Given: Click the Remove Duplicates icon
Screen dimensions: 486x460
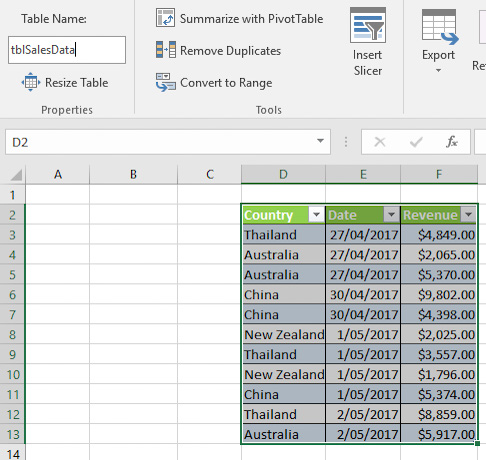Looking at the screenshot, I should click(166, 50).
